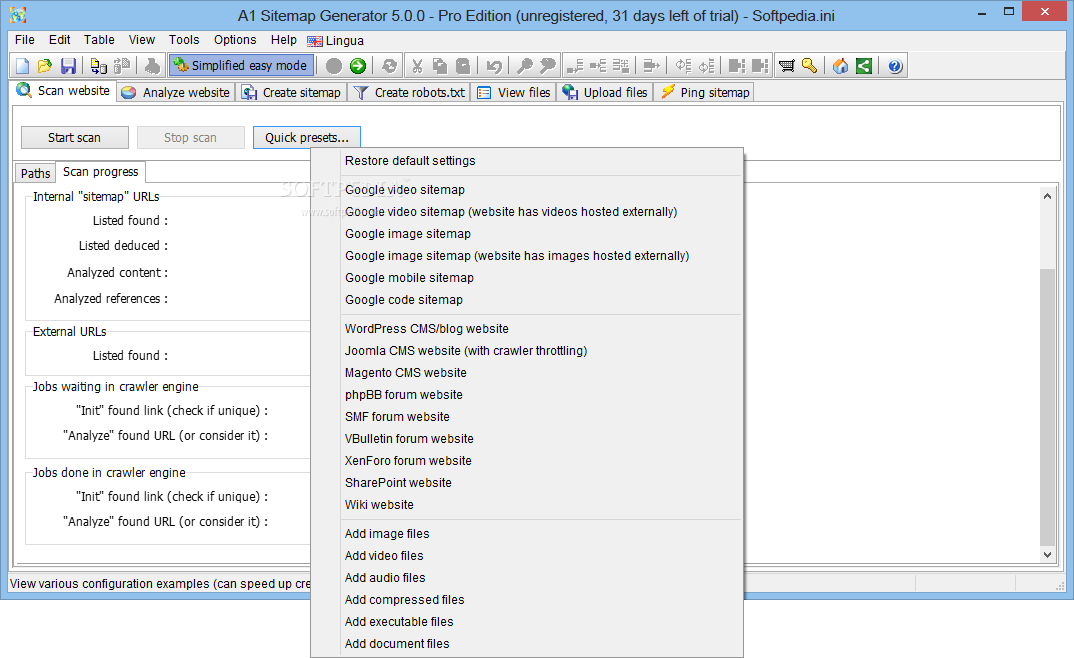
Task: Click the Create robots.txt funnel icon
Action: pos(360,92)
